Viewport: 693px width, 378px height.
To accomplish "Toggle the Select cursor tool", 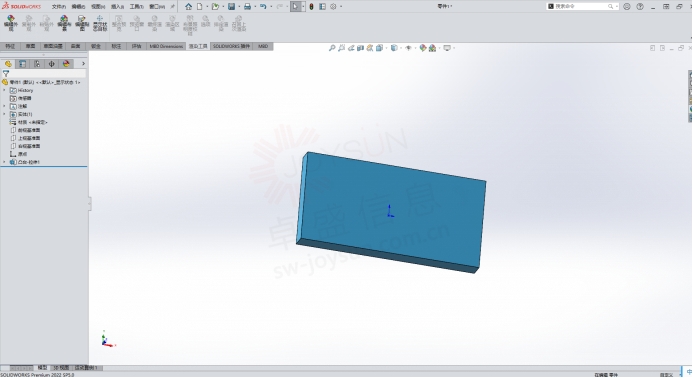I will (295, 7).
